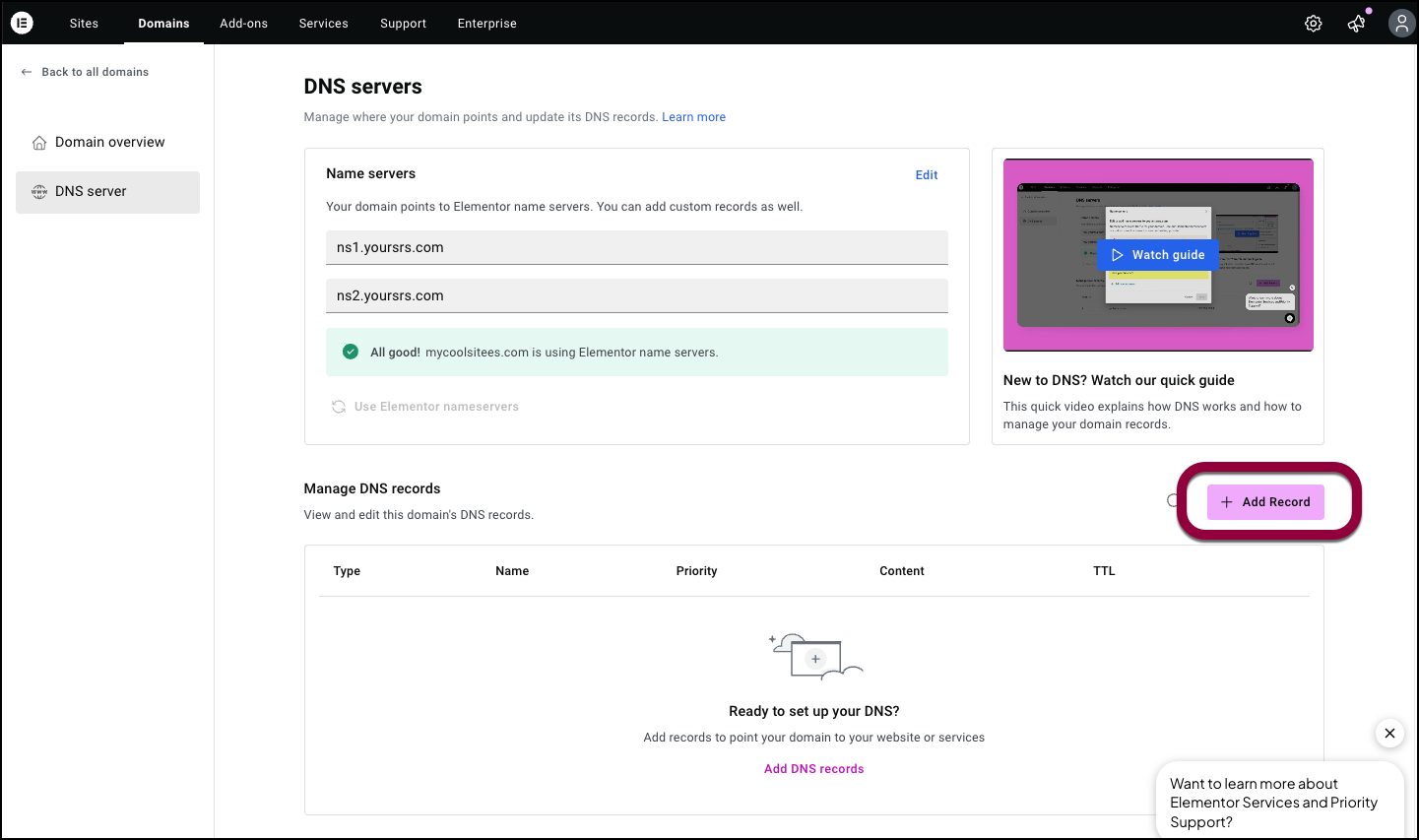
Task: Click the Elementor logo icon
Action: (x=22, y=23)
